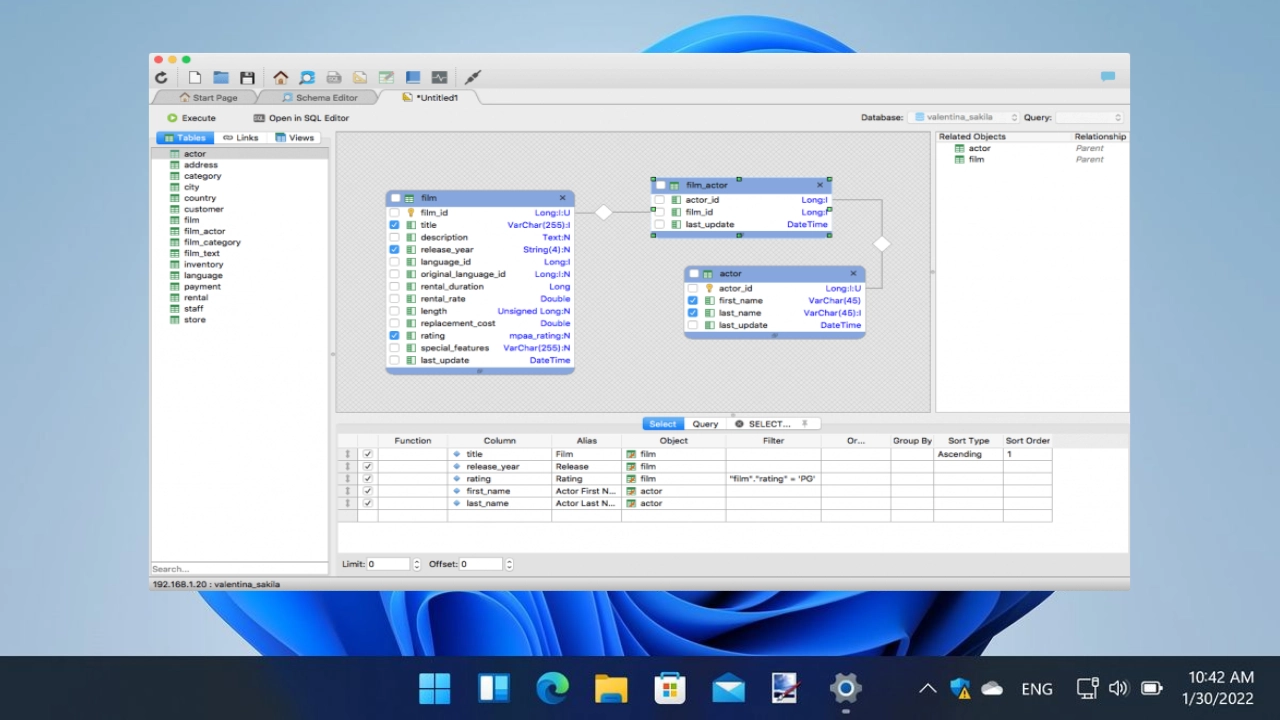Save with the floppy disk icon

[247, 78]
